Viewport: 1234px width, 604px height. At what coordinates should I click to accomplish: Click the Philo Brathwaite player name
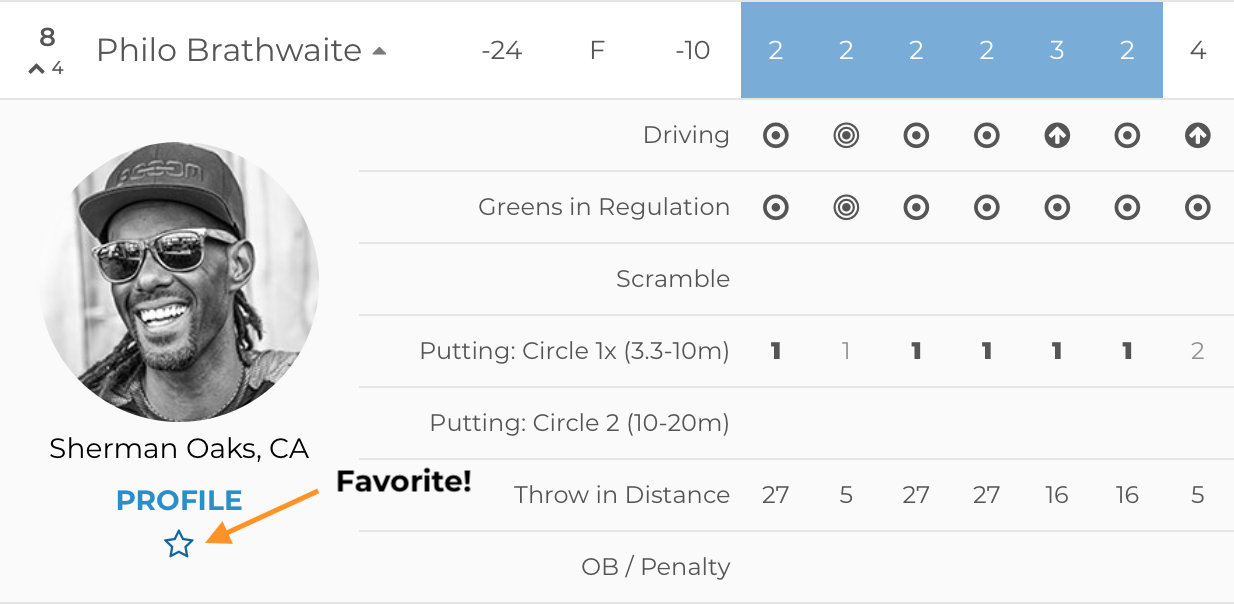[229, 50]
